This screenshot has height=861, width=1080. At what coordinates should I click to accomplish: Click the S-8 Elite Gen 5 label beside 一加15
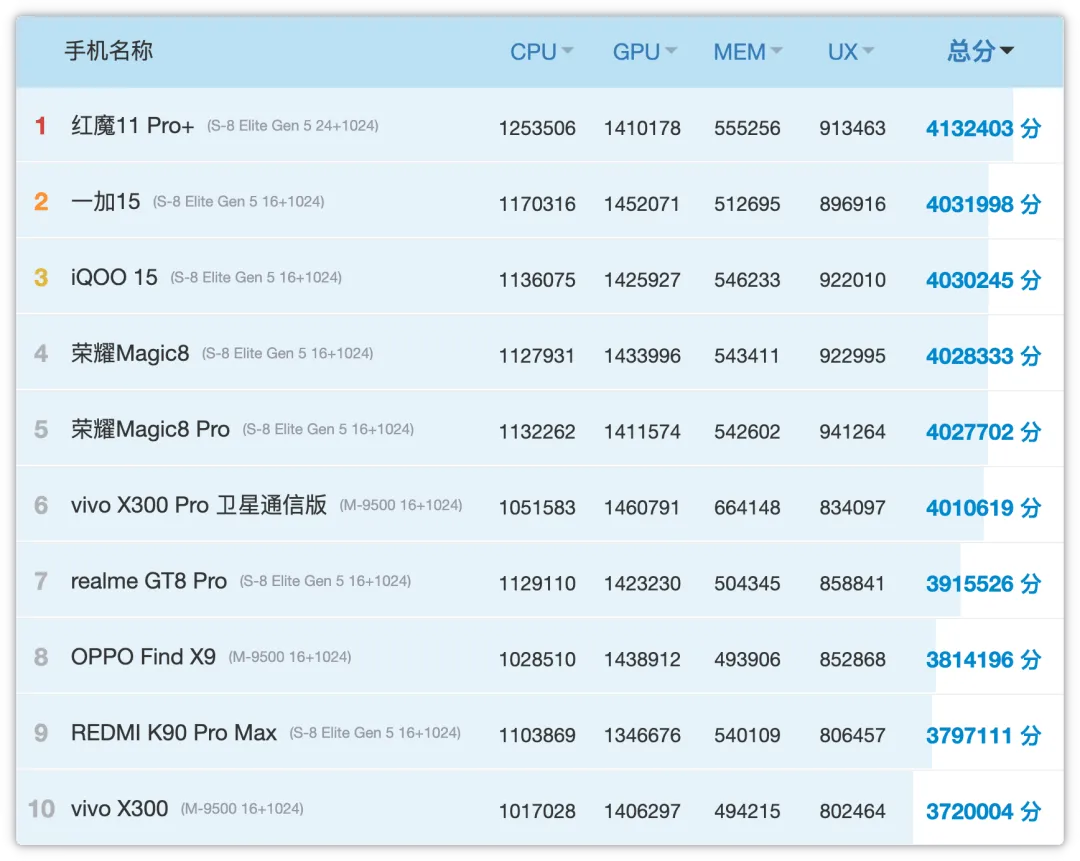[x=239, y=201]
